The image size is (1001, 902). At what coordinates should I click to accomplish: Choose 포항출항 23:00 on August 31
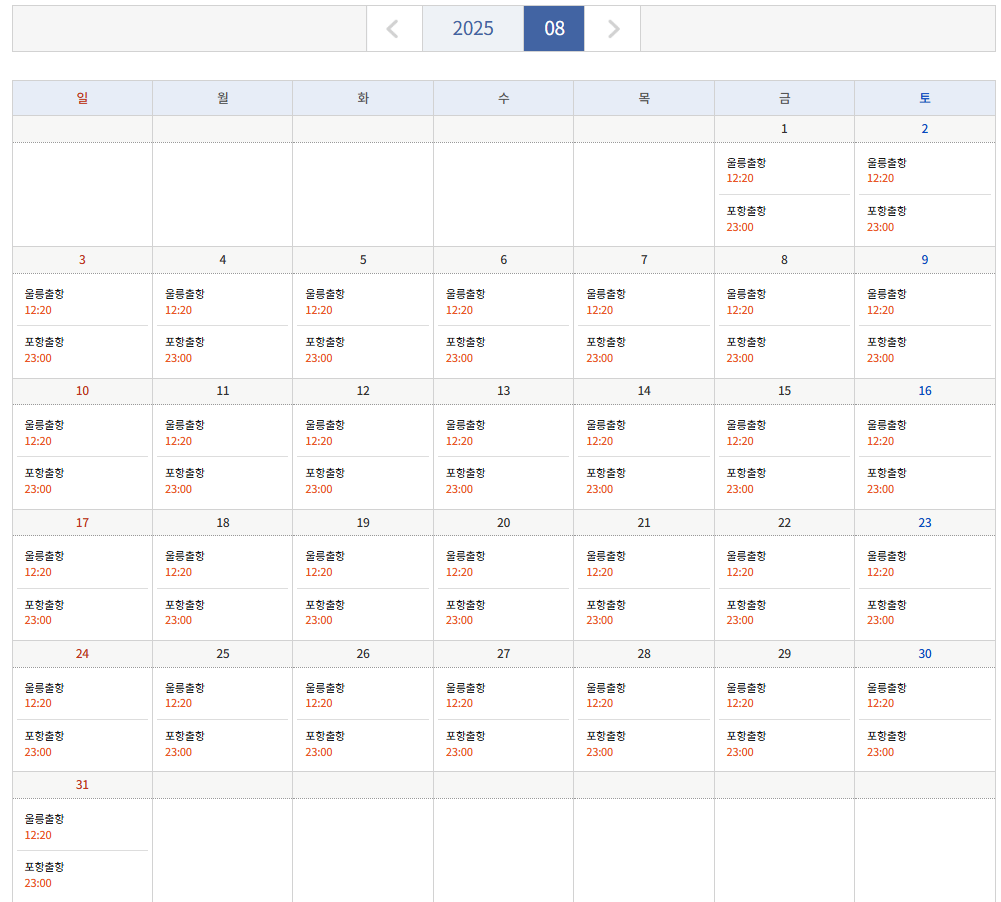44,875
